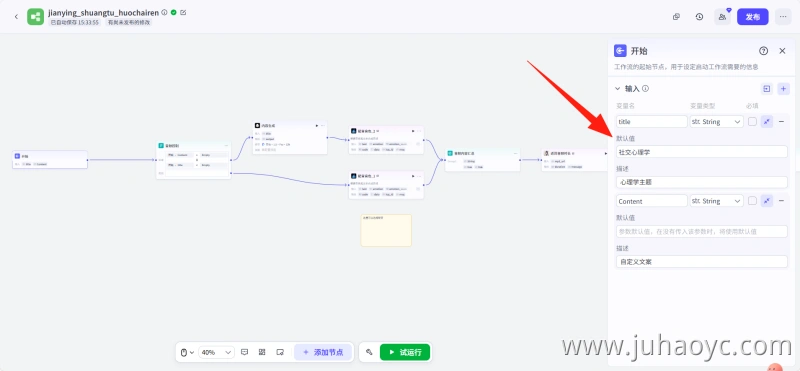Open the collaborators icon in header
The height and width of the screenshot is (371, 800).
[x=722, y=17]
